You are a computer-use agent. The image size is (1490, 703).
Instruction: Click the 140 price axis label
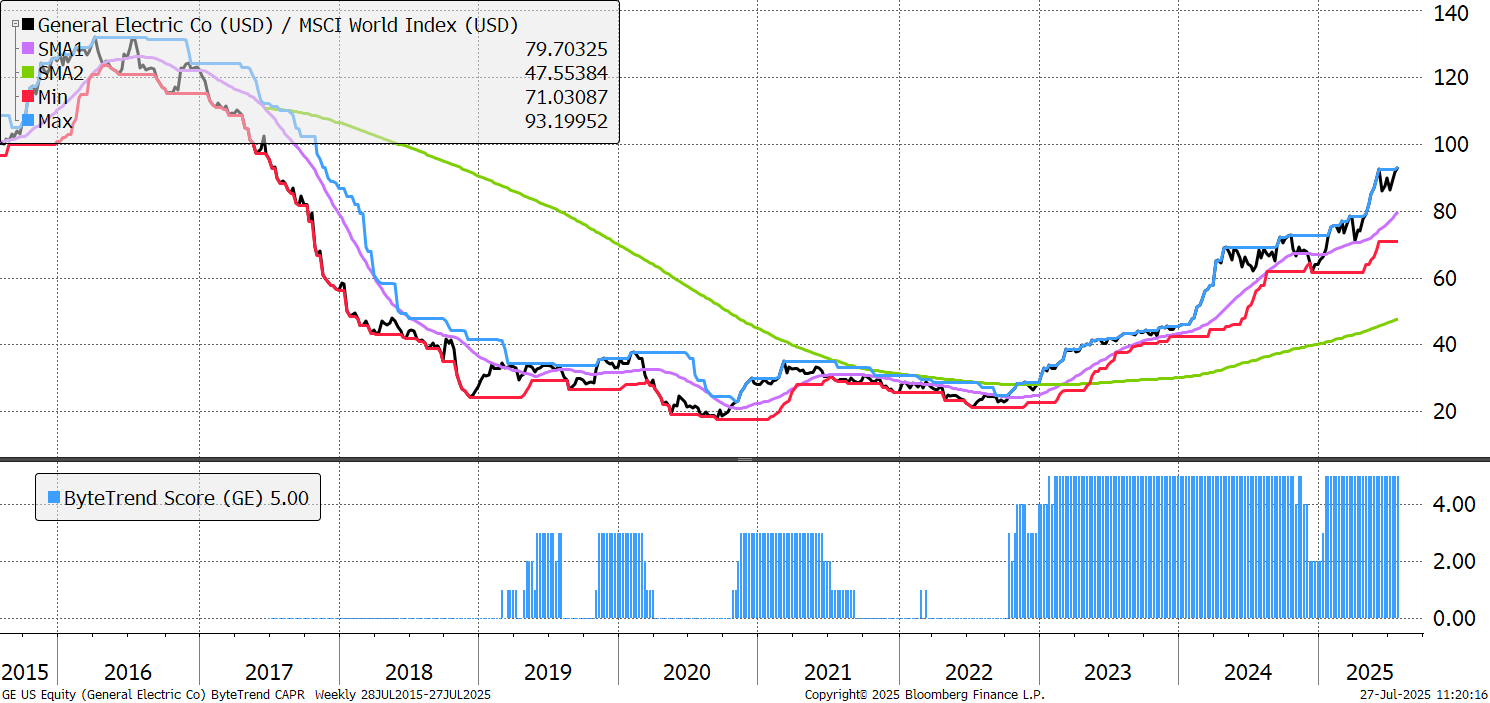(1451, 13)
